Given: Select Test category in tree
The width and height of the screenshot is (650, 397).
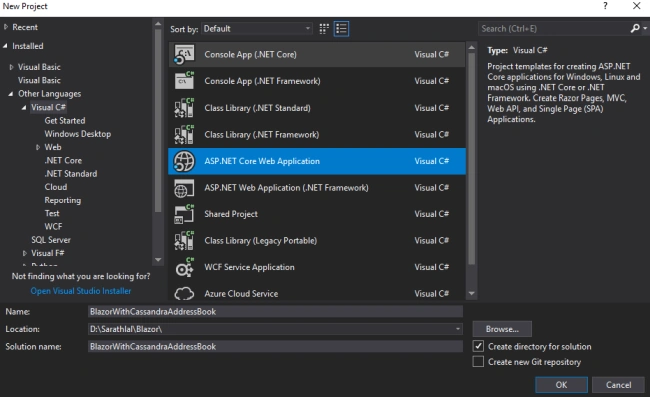Looking at the screenshot, I should (x=52, y=213).
